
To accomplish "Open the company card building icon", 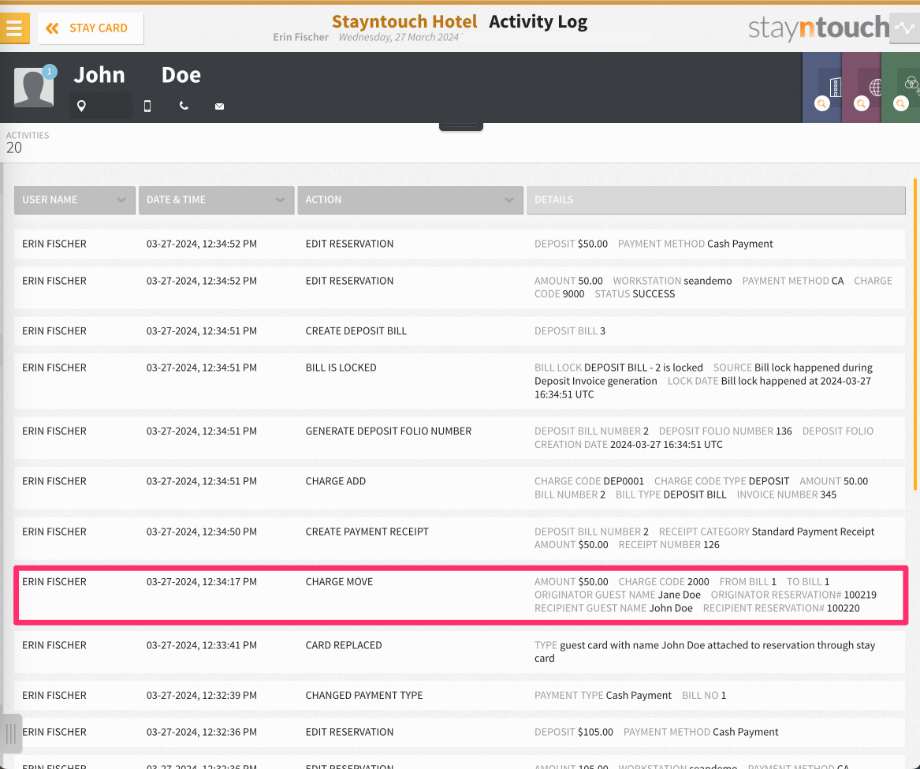I will (x=834, y=86).
